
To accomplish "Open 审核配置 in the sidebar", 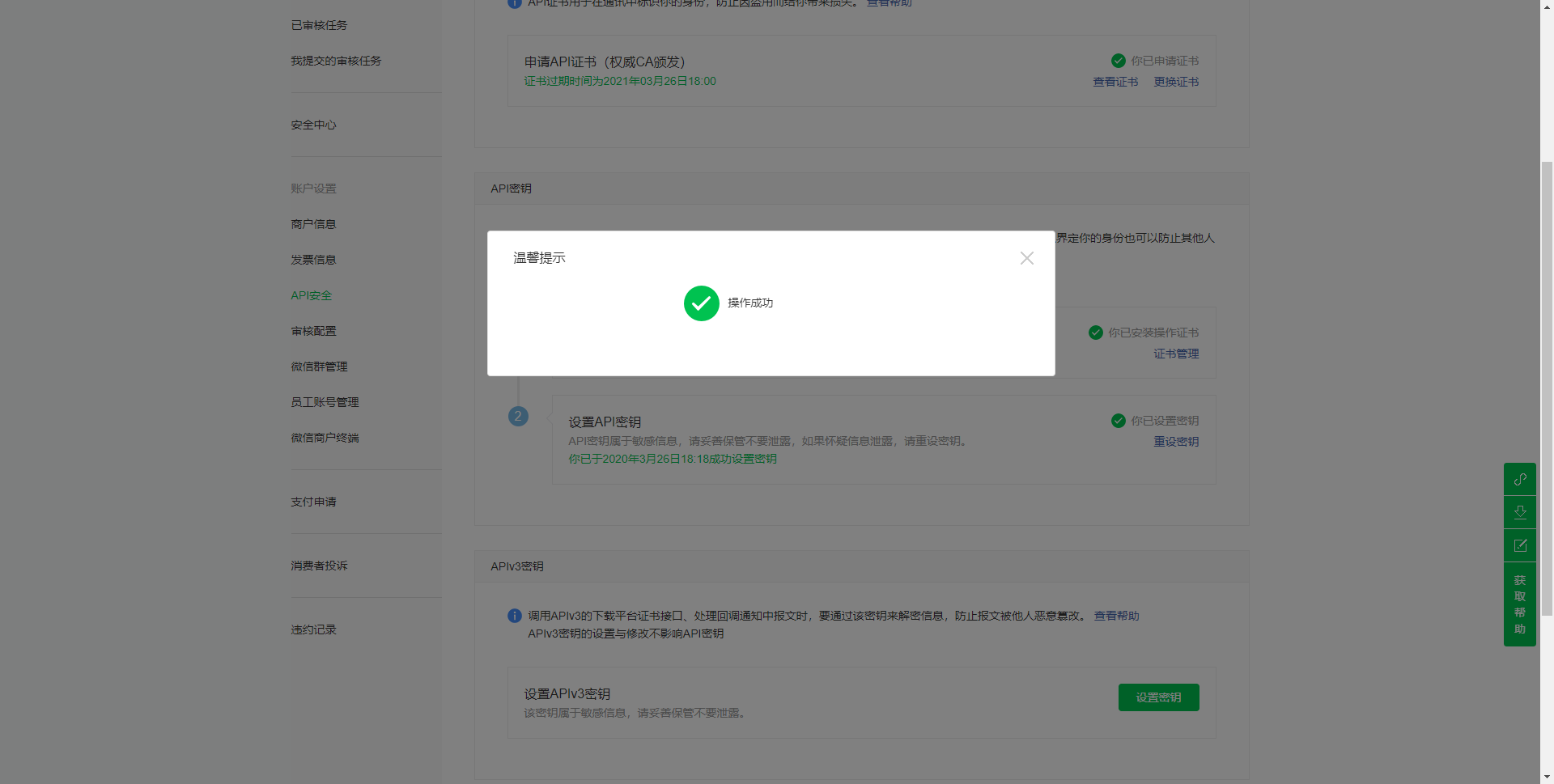I will [x=313, y=331].
